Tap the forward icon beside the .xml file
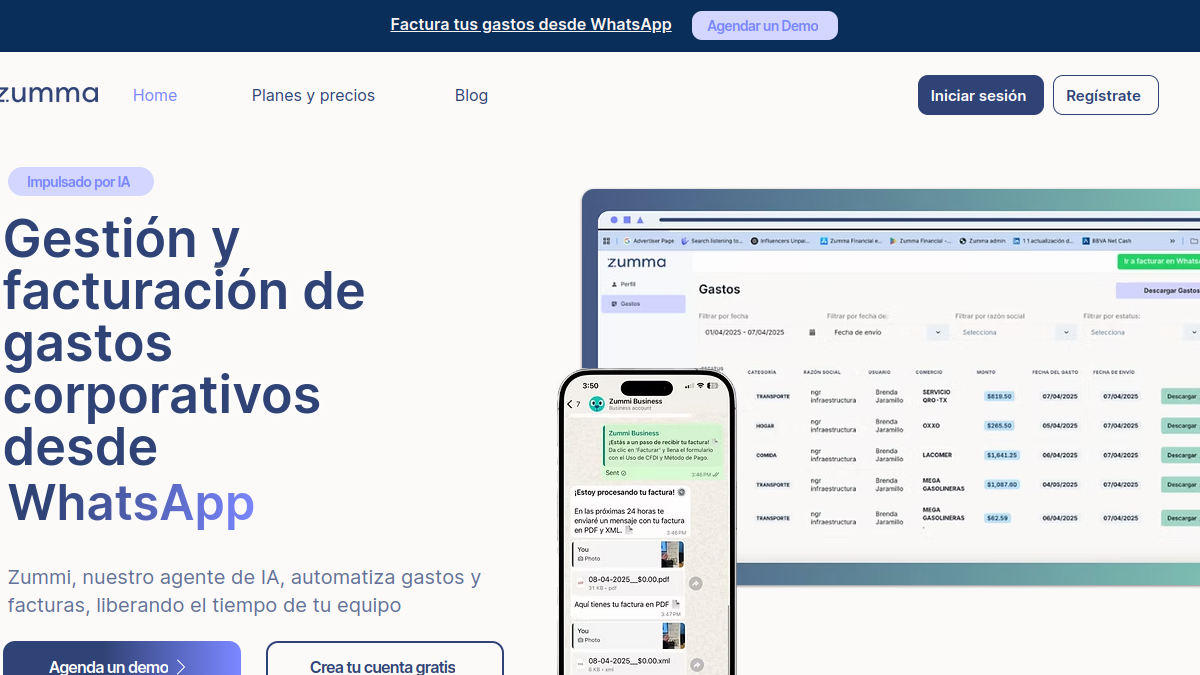This screenshot has height=675, width=1200. [696, 665]
